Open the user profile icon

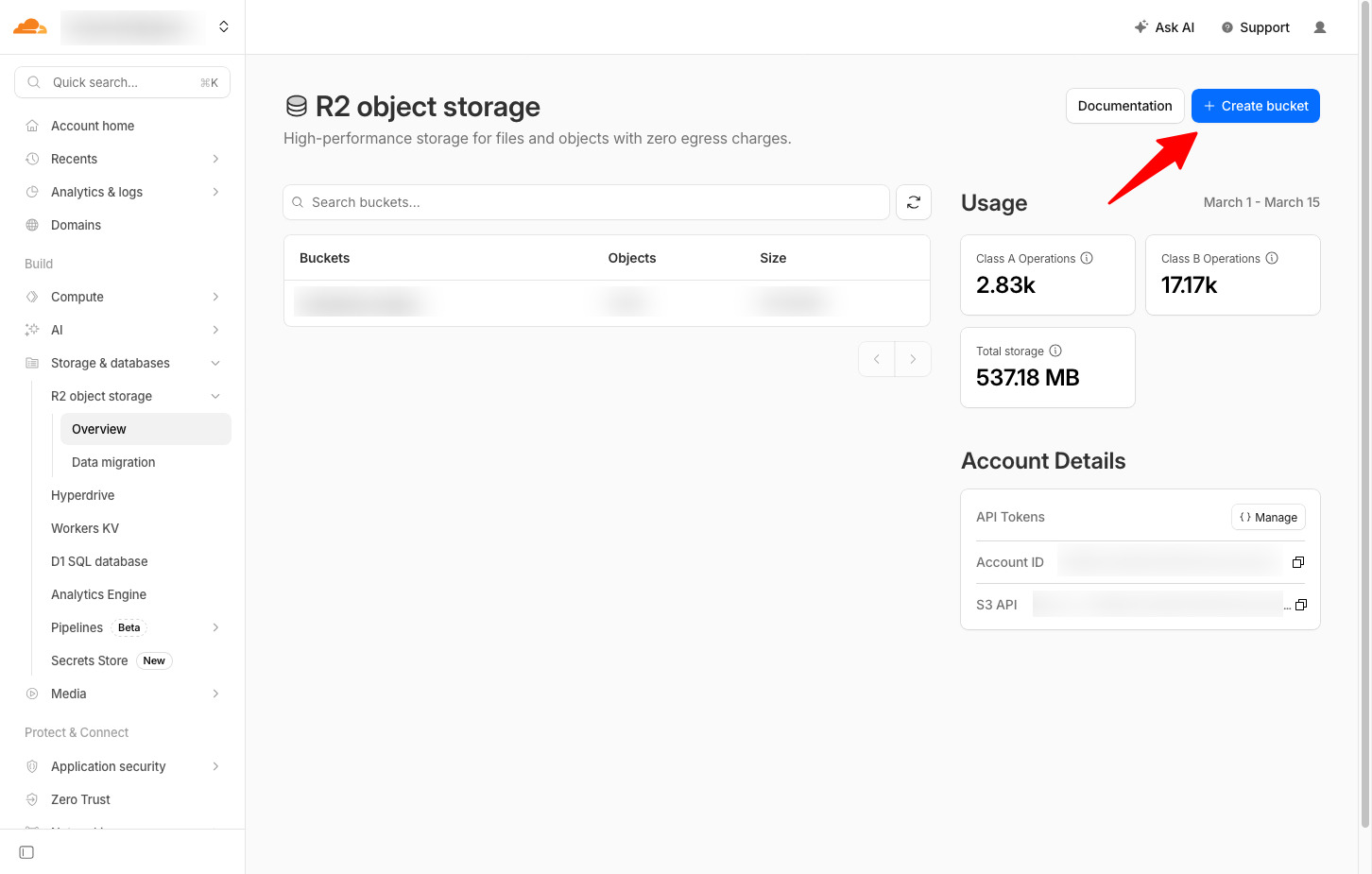tap(1320, 27)
